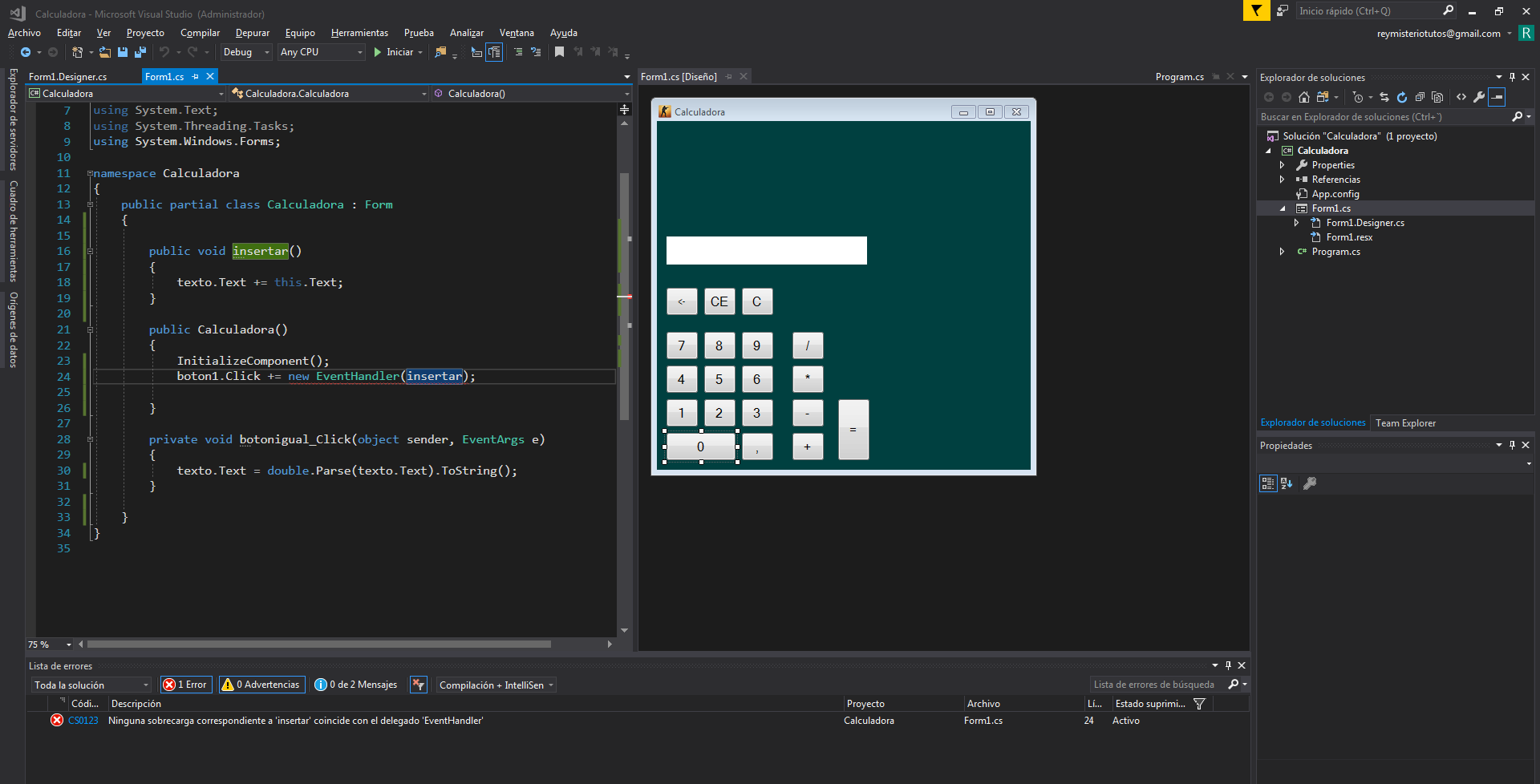Click the bookmark toggle icon in toolbar
The width and height of the screenshot is (1540, 784).
click(559, 52)
